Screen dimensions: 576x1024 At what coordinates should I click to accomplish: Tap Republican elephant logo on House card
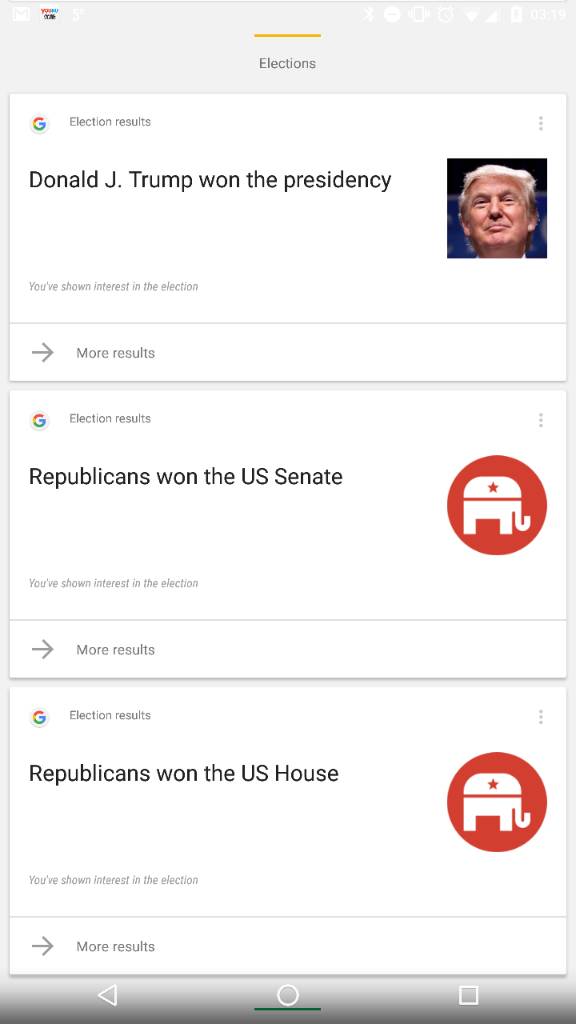(497, 802)
